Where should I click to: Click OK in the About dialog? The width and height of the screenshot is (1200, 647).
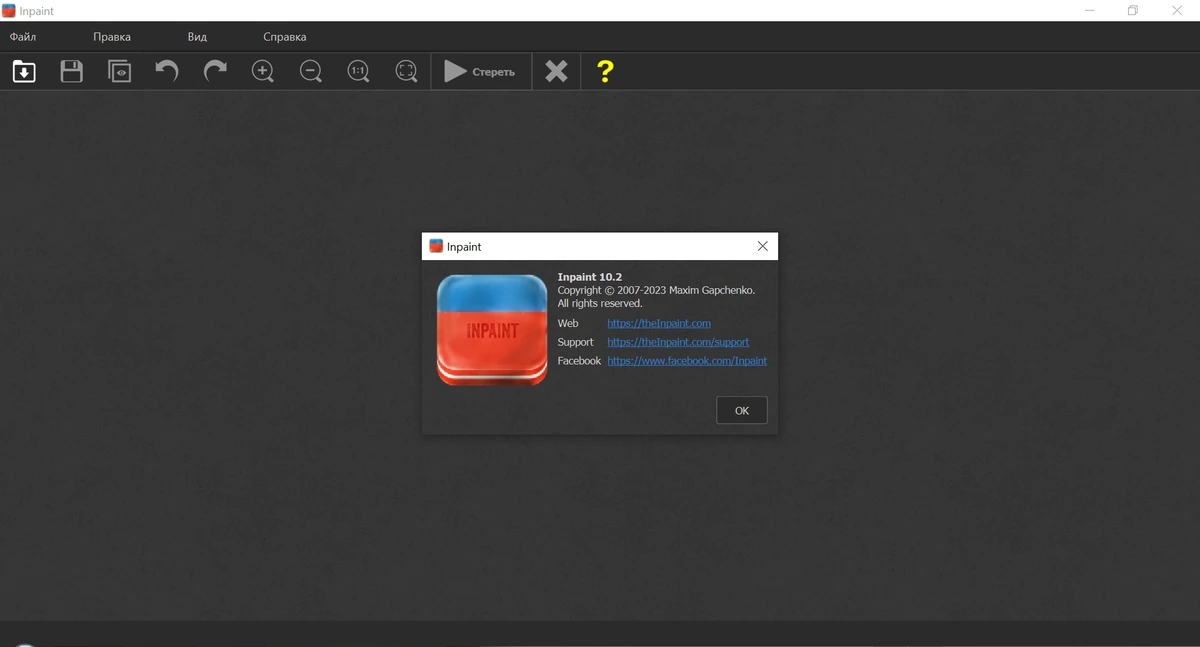click(x=742, y=410)
